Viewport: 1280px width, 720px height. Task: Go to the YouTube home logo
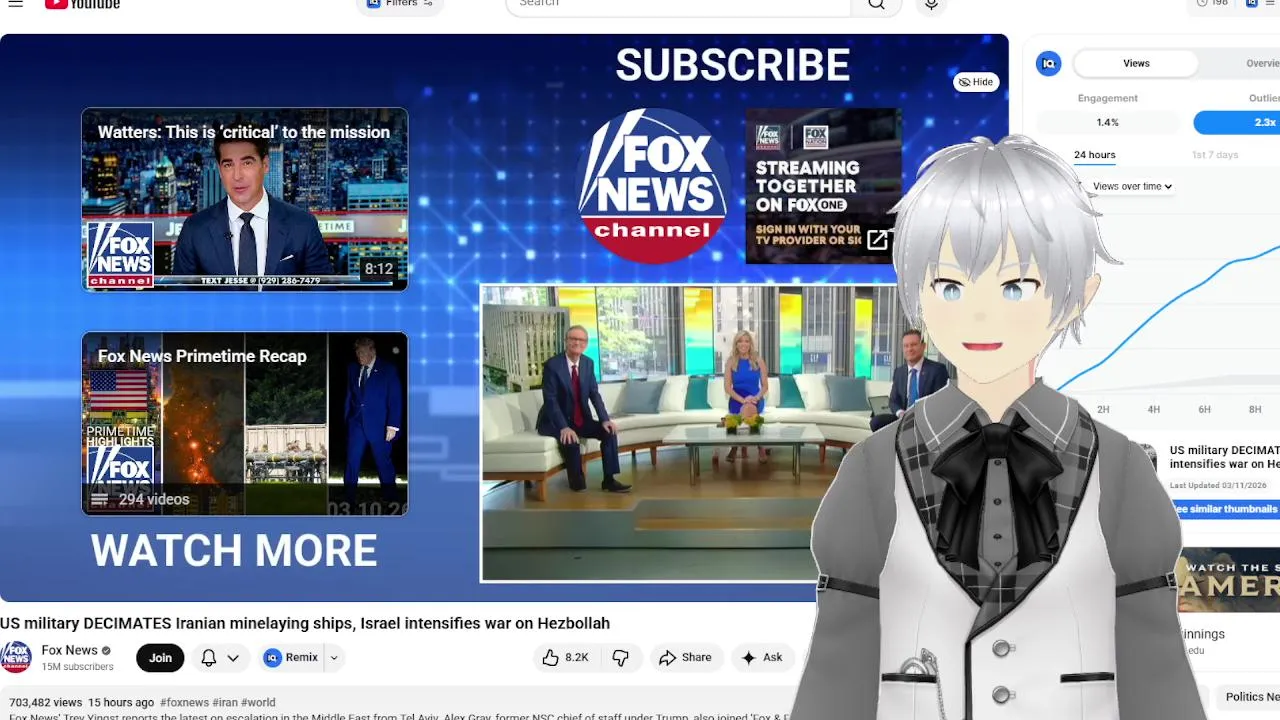(82, 4)
